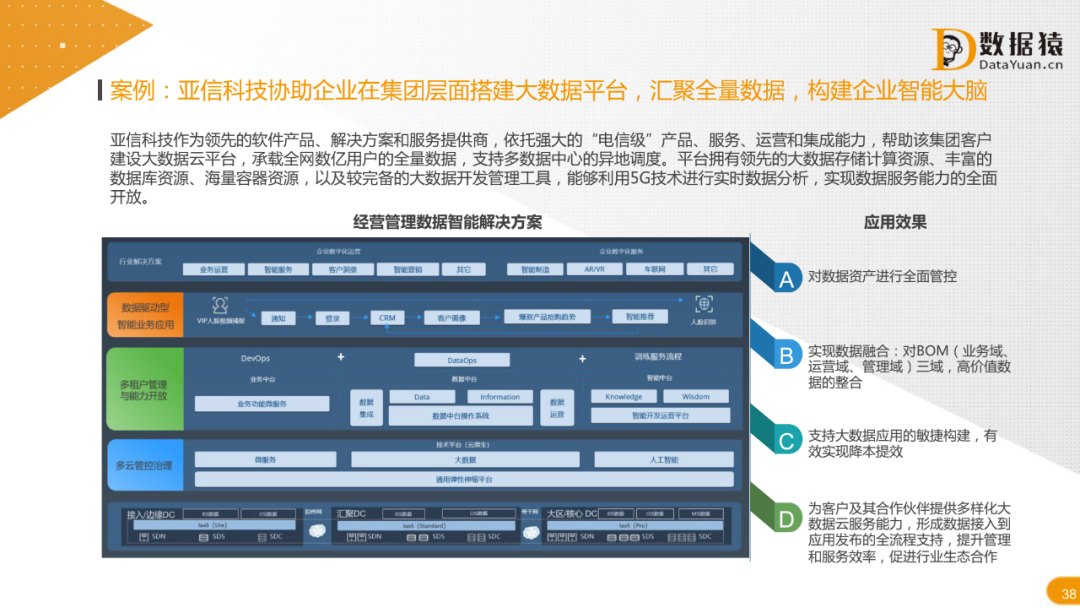Image resolution: width=1080 pixels, height=608 pixels.
Task: Click the 业务运营 box
Action: click(214, 269)
